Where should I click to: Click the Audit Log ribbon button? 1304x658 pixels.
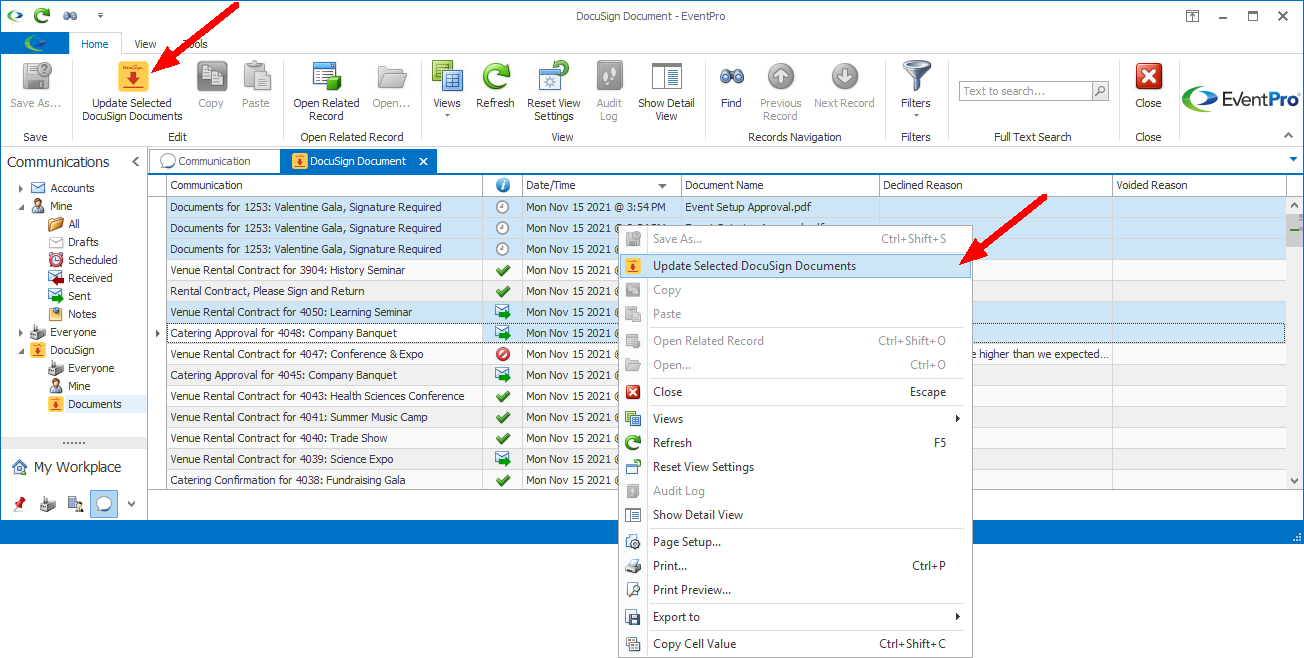pos(609,92)
